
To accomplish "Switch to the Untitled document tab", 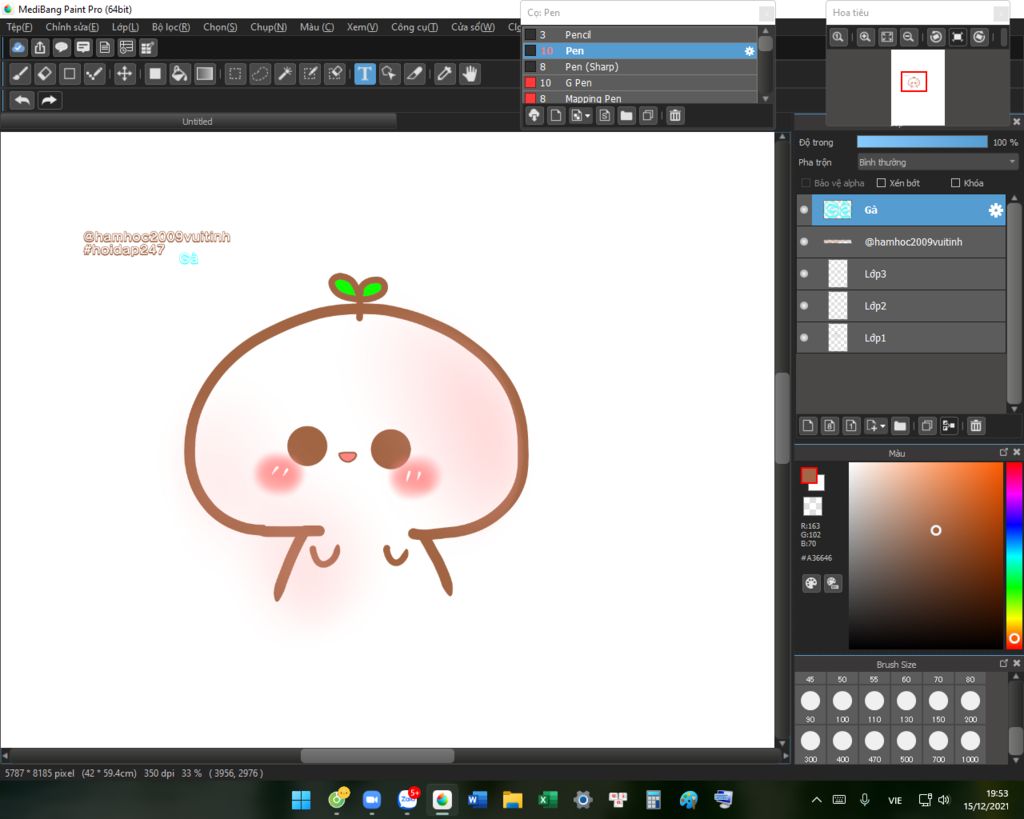I will [x=197, y=121].
